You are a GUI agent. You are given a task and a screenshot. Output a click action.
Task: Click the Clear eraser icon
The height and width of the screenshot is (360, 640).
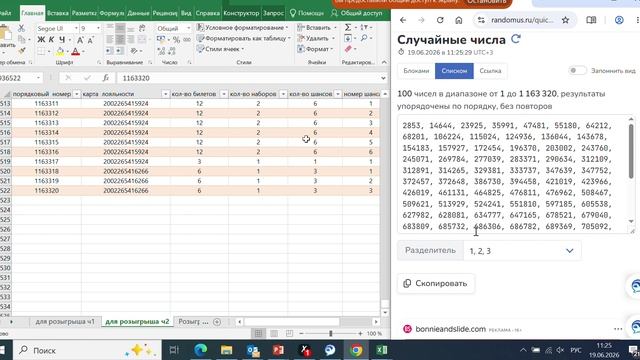[x=348, y=49]
